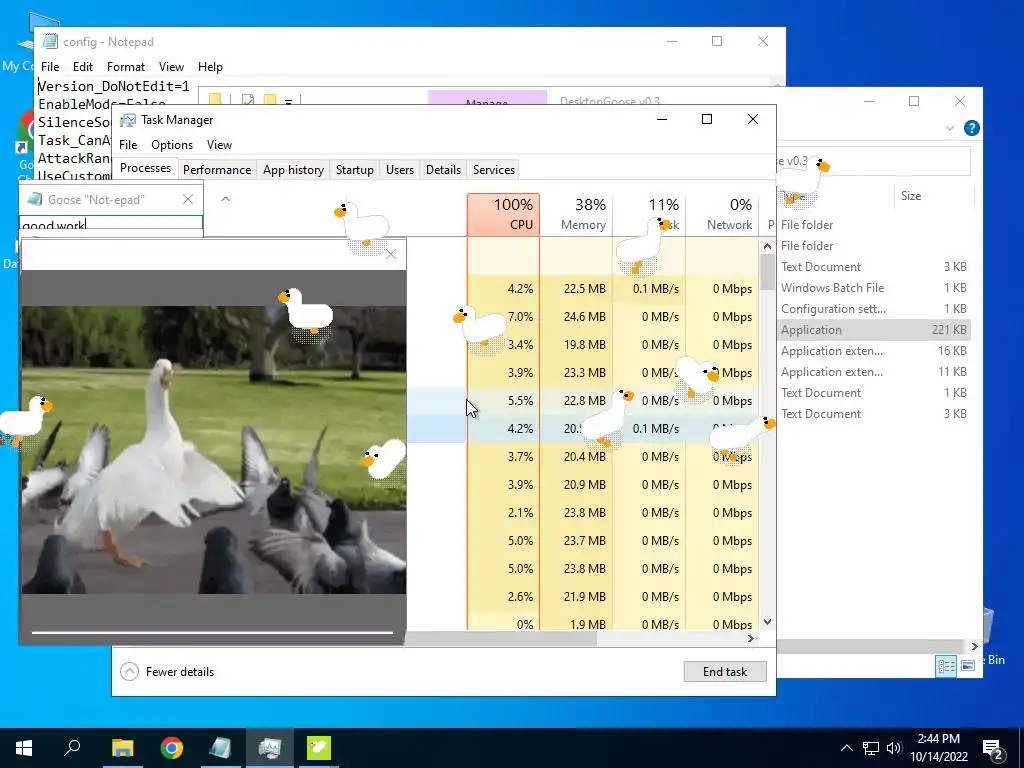The image size is (1024, 768).
Task: Open the App history tab
Action: click(293, 170)
